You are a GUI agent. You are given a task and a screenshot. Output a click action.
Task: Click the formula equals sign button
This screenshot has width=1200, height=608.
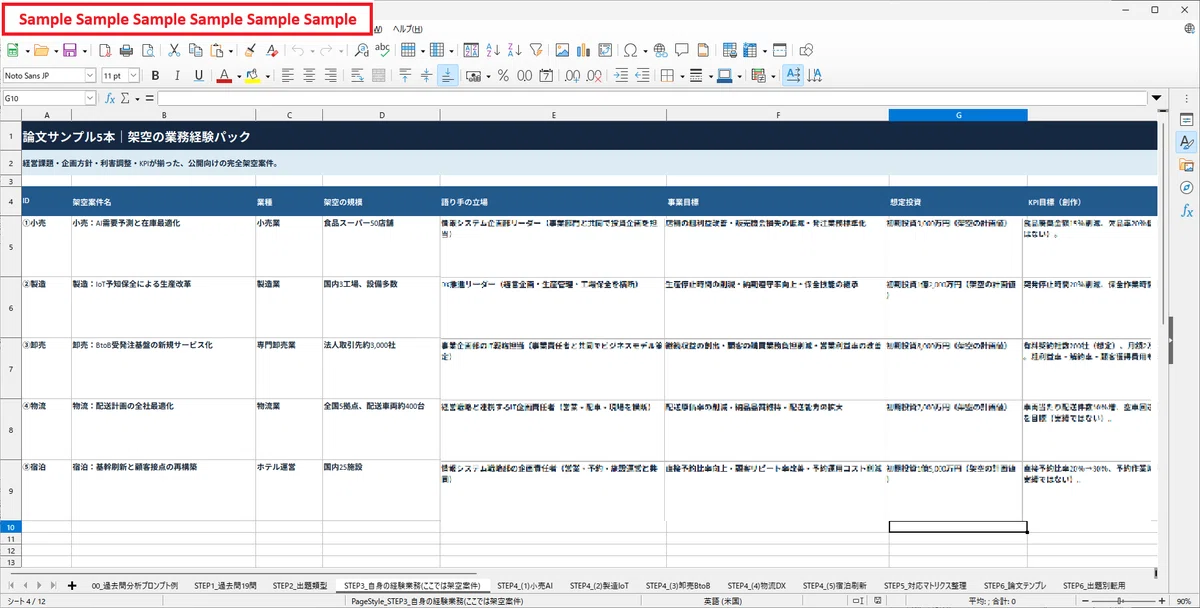pyautogui.click(x=150, y=98)
